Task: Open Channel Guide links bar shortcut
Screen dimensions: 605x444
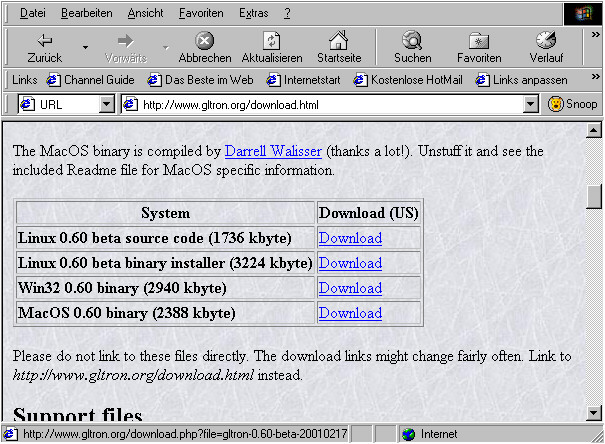Action: pos(91,80)
